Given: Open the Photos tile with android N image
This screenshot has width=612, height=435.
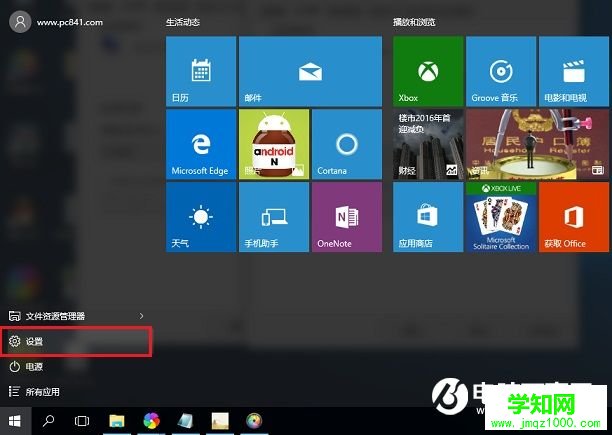Looking at the screenshot, I should 274,144.
